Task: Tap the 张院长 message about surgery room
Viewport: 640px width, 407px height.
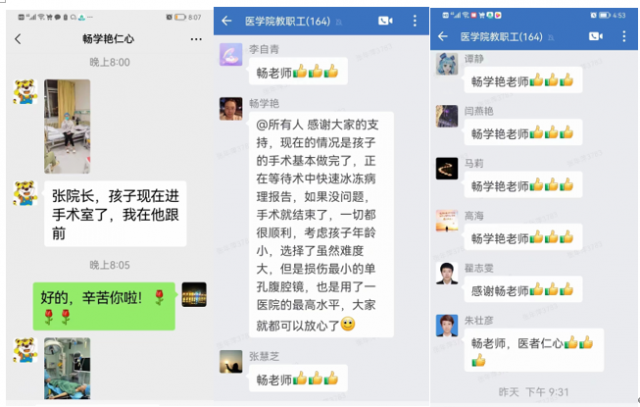Action: pos(115,214)
